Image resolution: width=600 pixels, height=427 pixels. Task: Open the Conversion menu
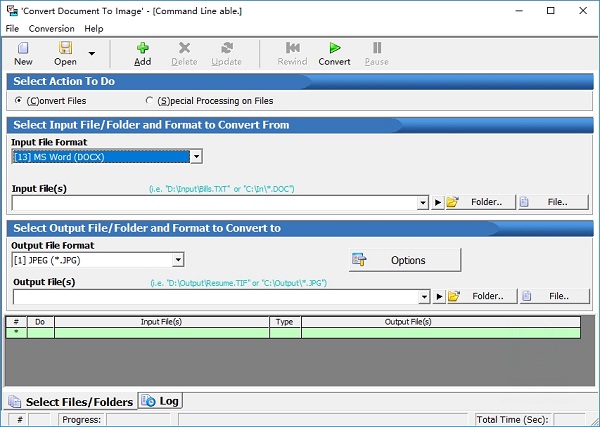[x=51, y=29]
